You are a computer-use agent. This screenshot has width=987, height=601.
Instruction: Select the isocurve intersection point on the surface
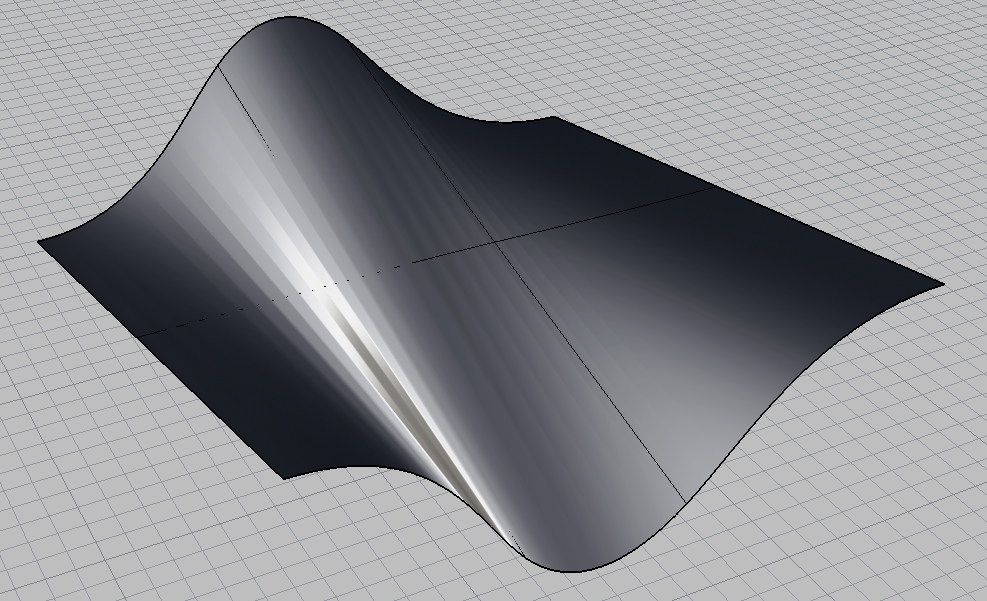point(495,242)
